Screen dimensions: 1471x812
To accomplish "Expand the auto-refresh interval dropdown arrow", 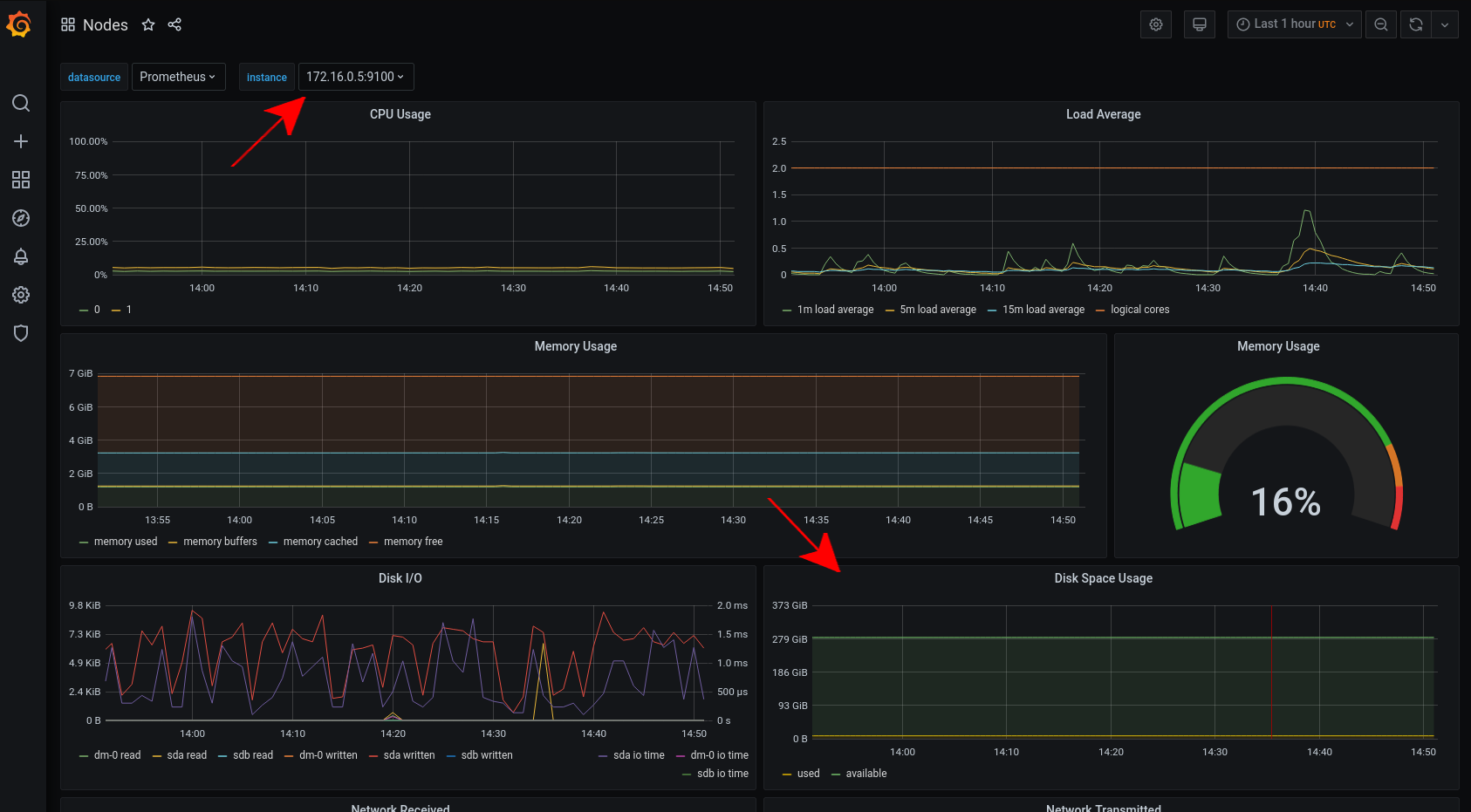I will [x=1445, y=24].
